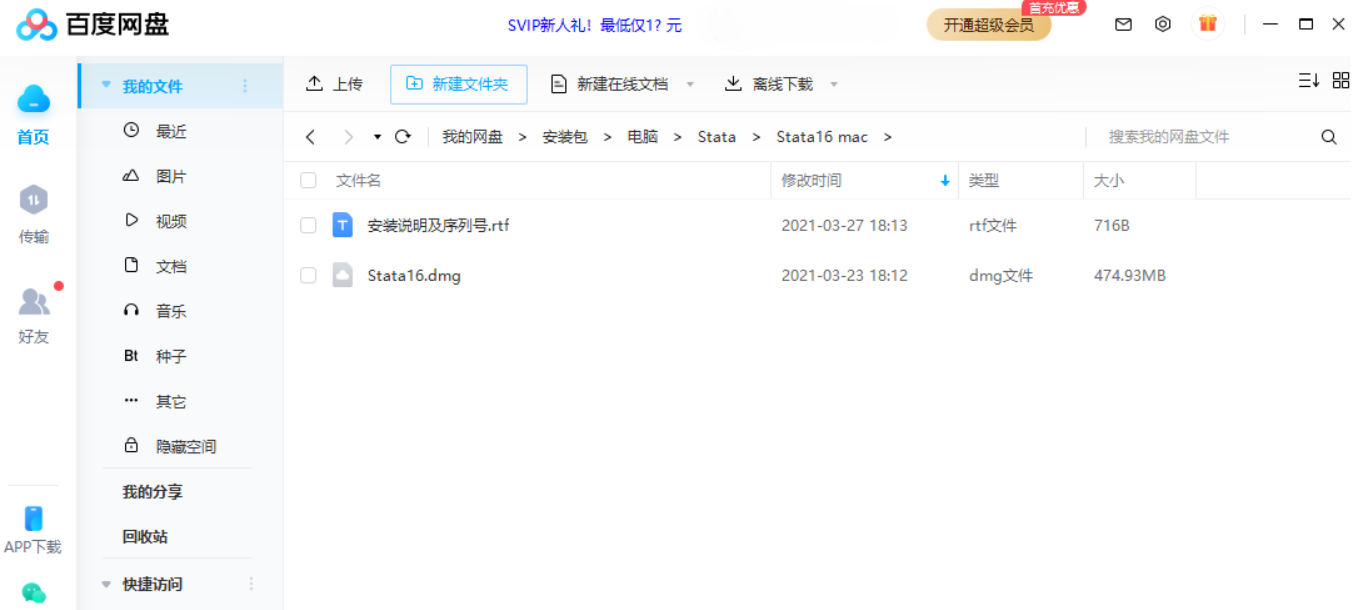This screenshot has height=610, width=1353.
Task: Open the SVIP新人礼 promotion link
Action: [595, 25]
